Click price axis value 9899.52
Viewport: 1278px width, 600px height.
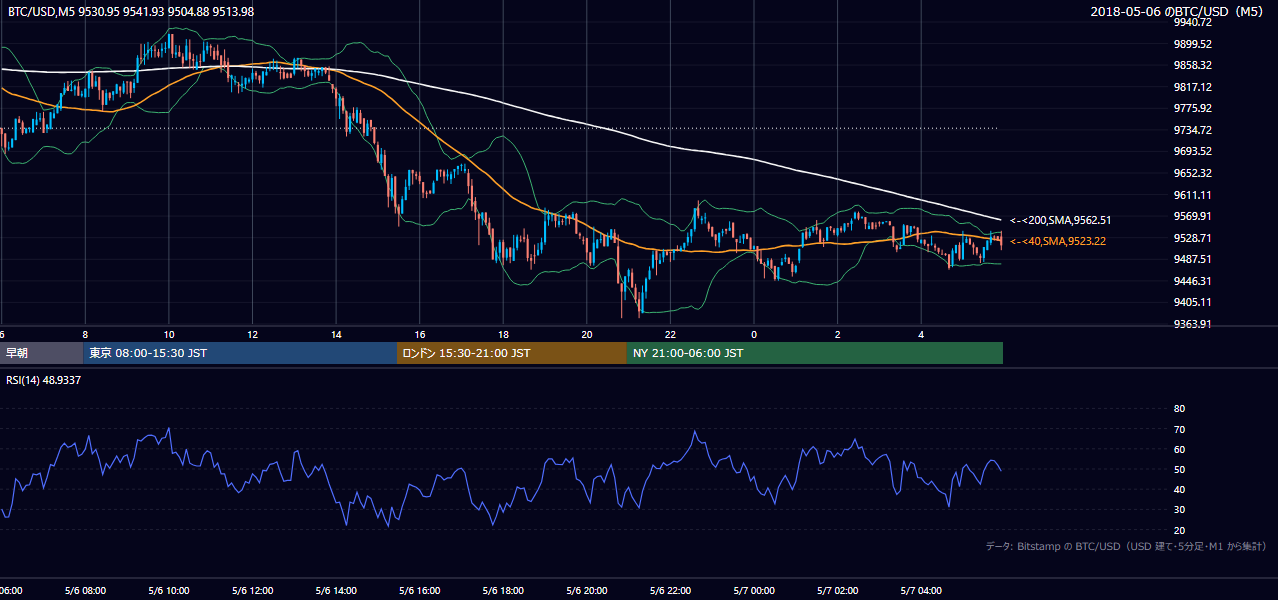click(x=1193, y=44)
